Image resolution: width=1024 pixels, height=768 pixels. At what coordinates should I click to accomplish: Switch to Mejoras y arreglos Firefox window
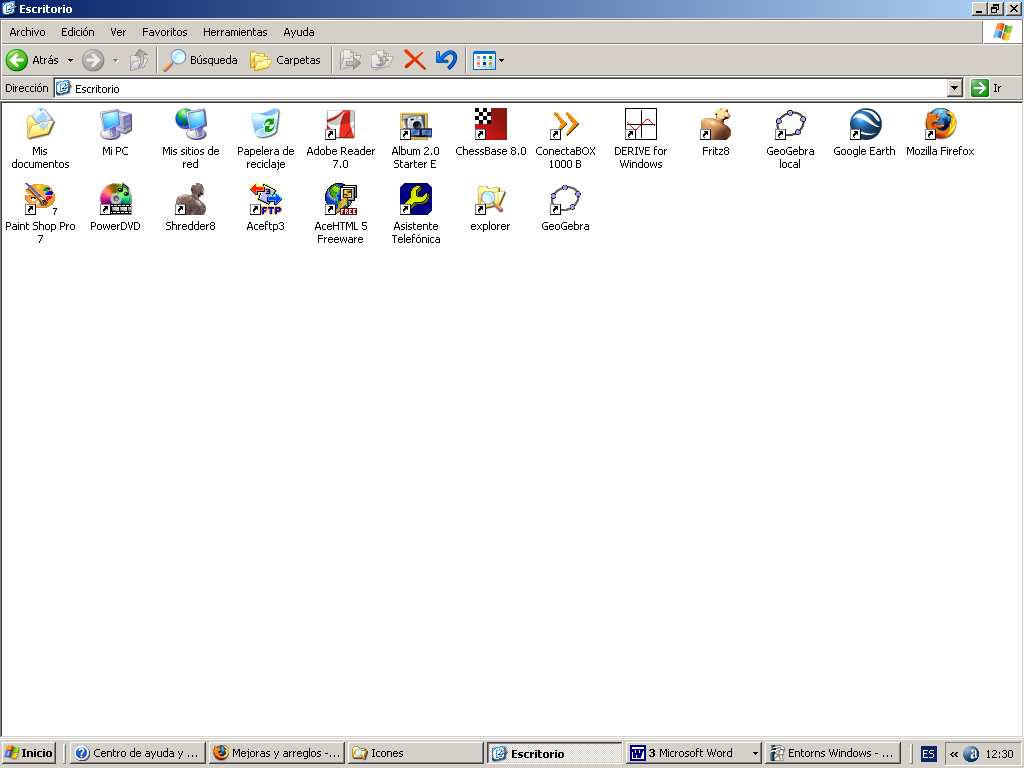pos(278,753)
